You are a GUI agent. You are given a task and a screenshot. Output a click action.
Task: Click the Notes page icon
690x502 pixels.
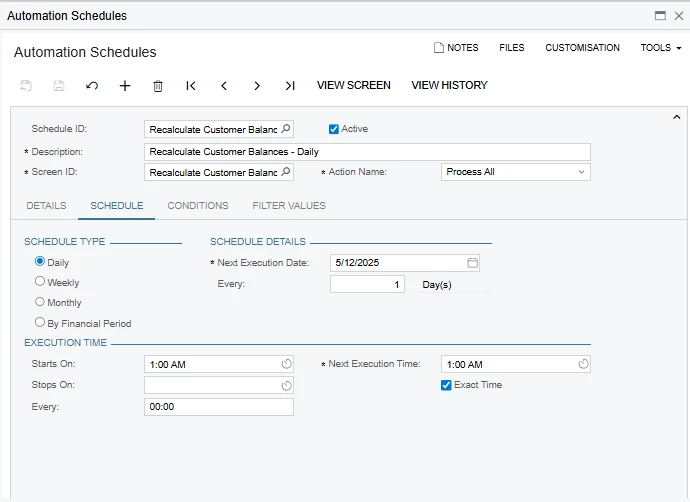point(439,48)
